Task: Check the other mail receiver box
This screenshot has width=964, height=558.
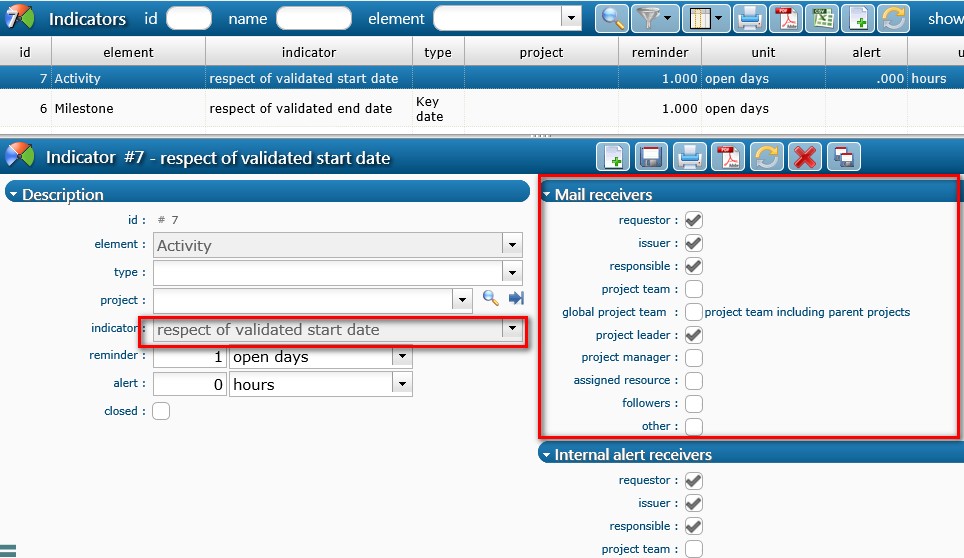Action: (x=693, y=426)
